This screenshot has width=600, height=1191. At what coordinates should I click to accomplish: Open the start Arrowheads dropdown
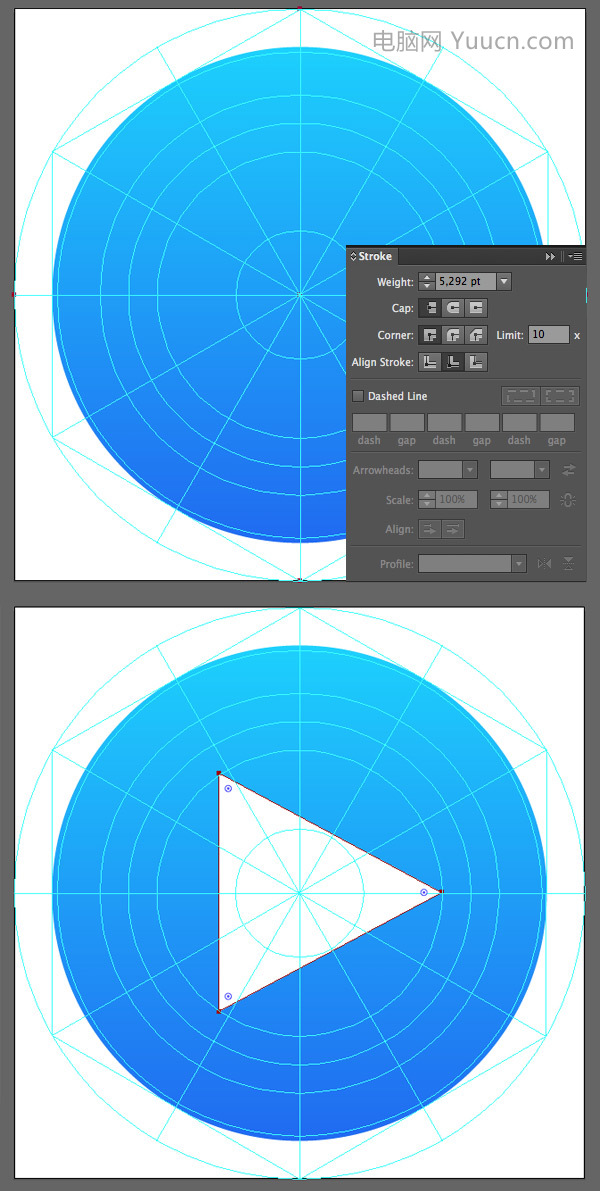pos(470,470)
